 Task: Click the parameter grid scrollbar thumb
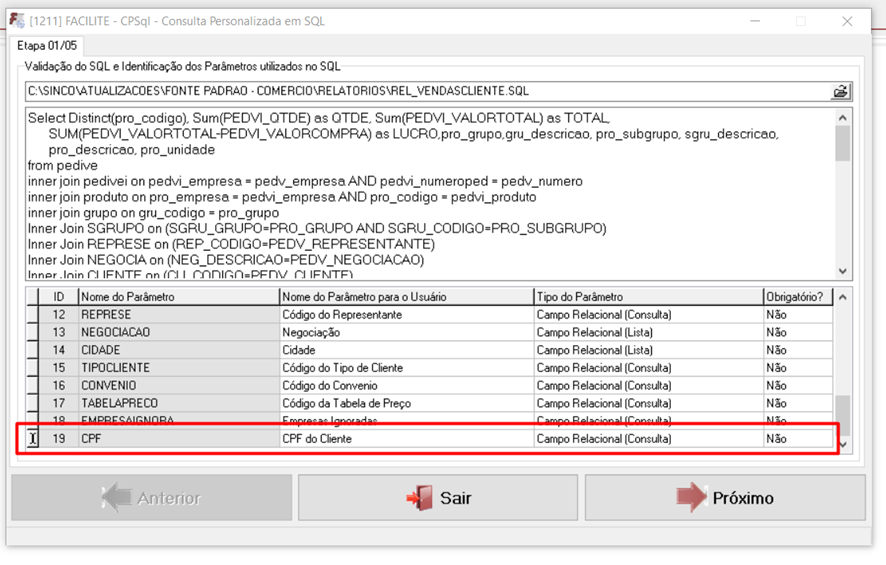tap(842, 415)
